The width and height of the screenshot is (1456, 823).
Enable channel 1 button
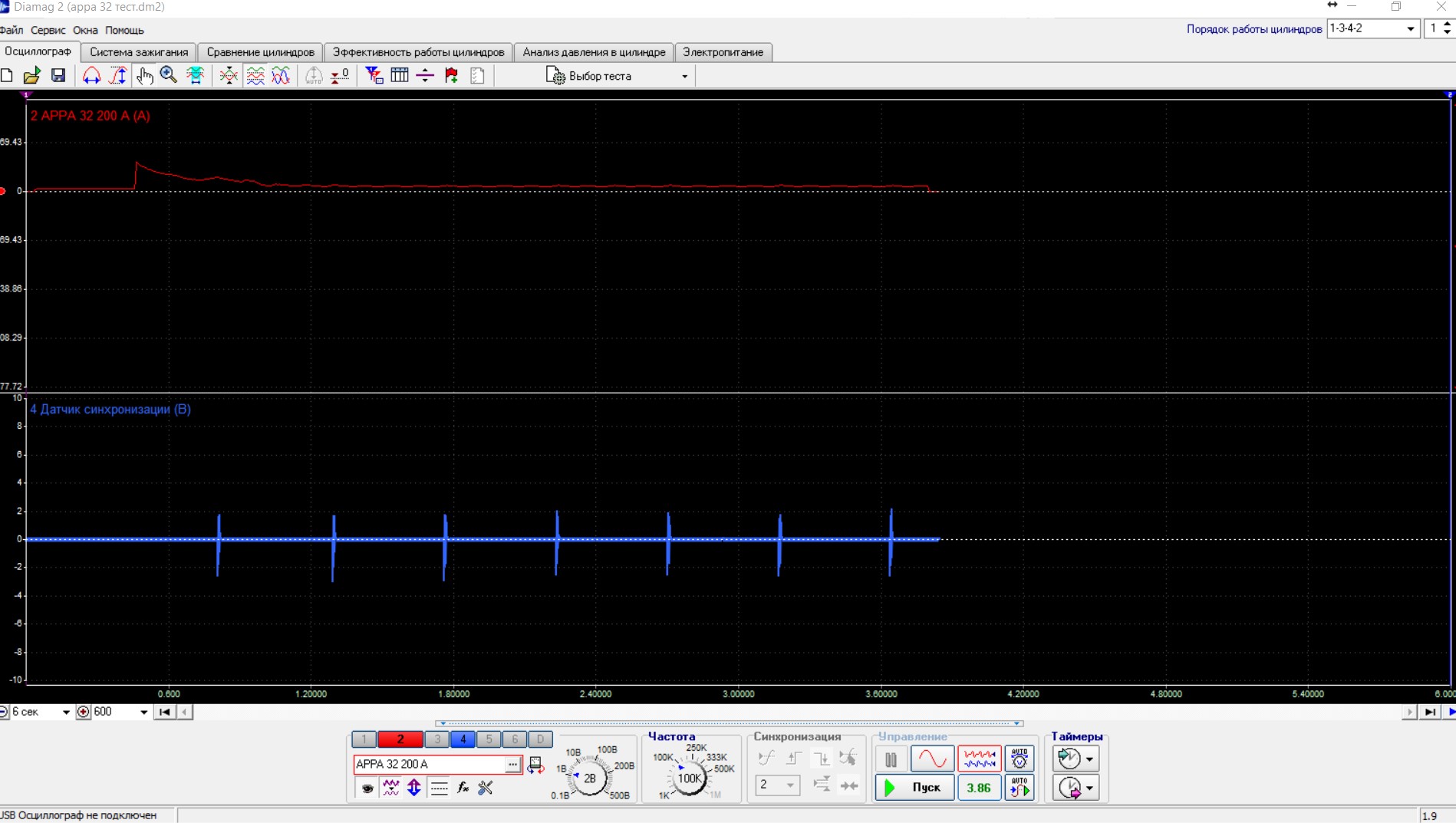pyautogui.click(x=364, y=739)
